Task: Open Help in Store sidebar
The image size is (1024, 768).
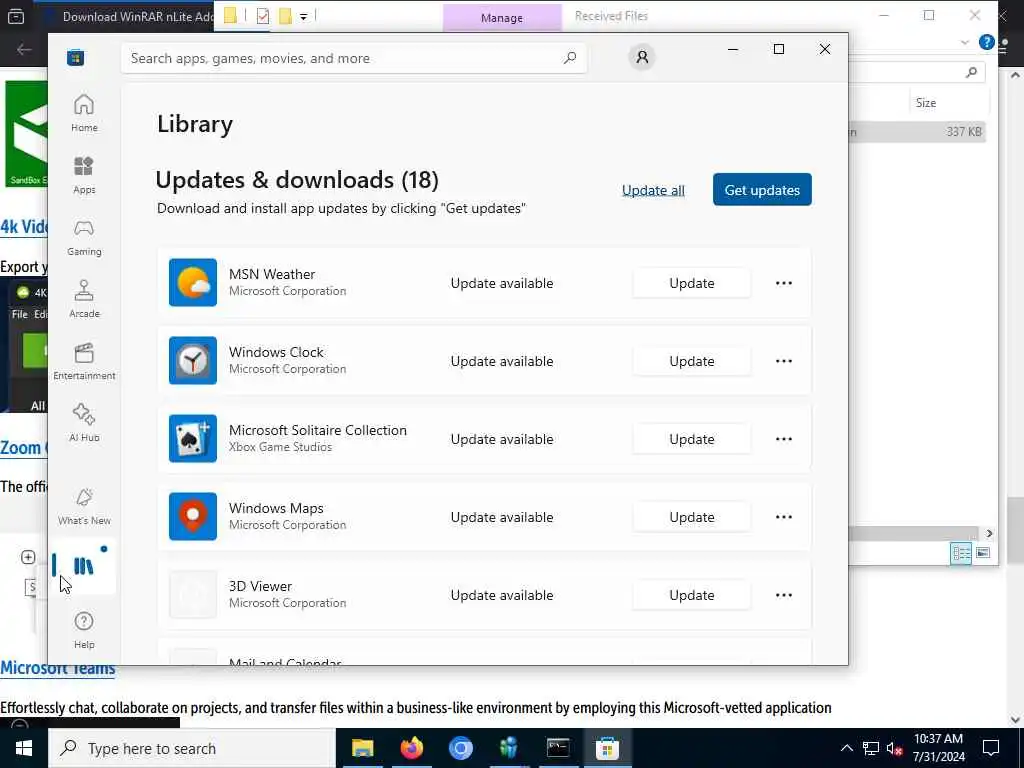Action: (84, 630)
